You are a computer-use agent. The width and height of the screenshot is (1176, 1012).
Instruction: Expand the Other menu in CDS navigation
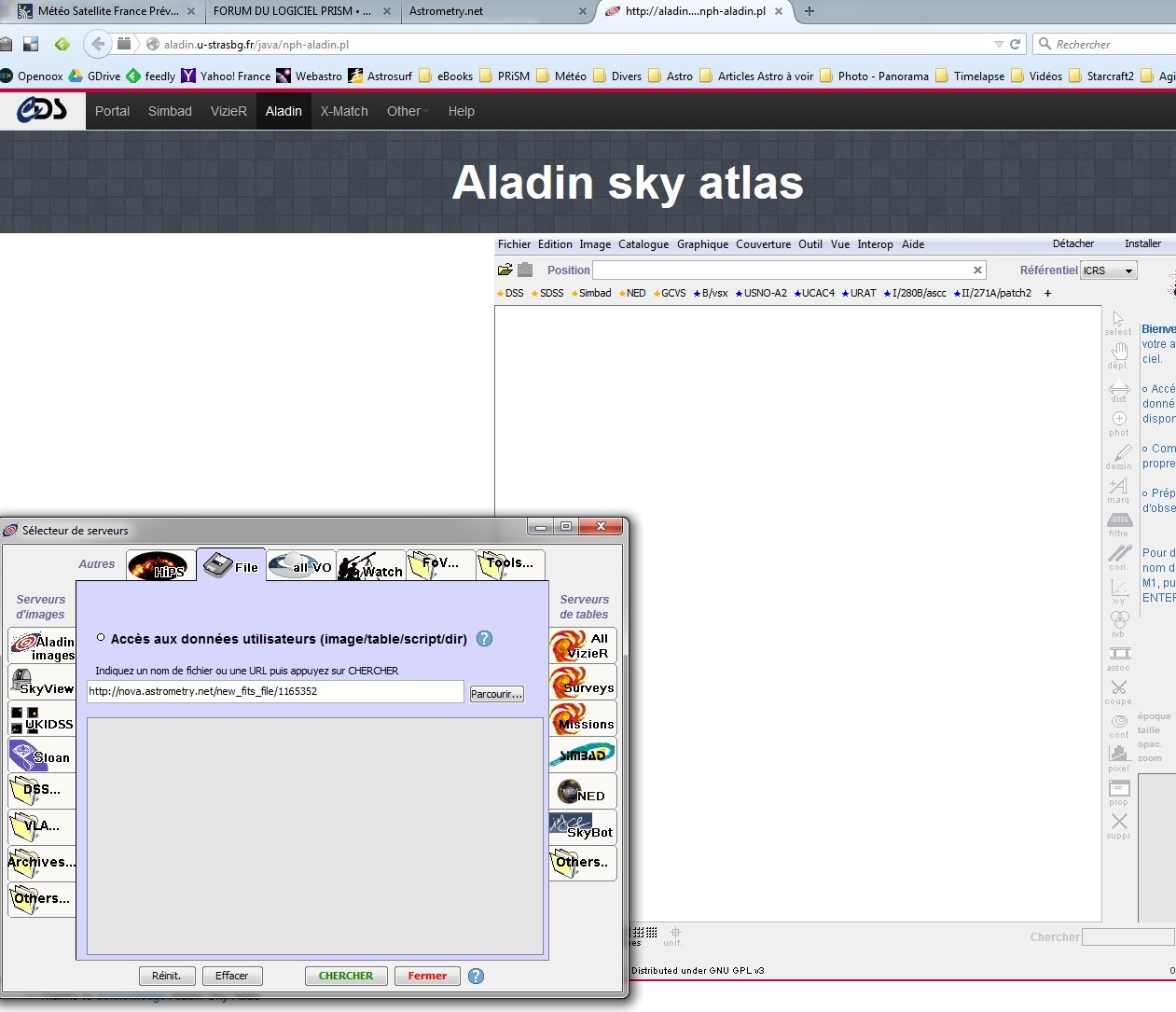pyautogui.click(x=407, y=111)
